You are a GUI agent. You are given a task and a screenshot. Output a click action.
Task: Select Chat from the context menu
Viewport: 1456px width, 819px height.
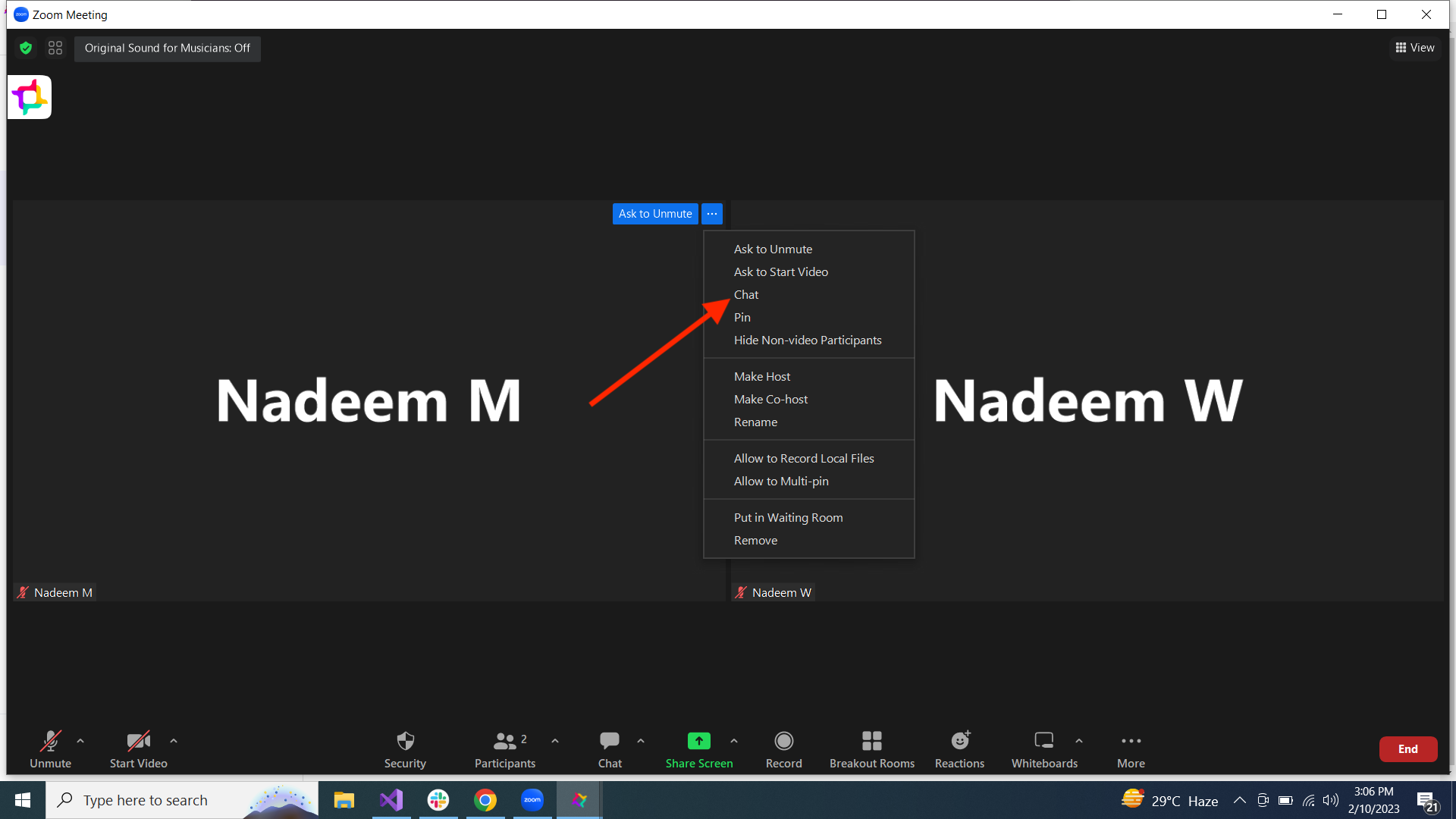pyautogui.click(x=746, y=295)
